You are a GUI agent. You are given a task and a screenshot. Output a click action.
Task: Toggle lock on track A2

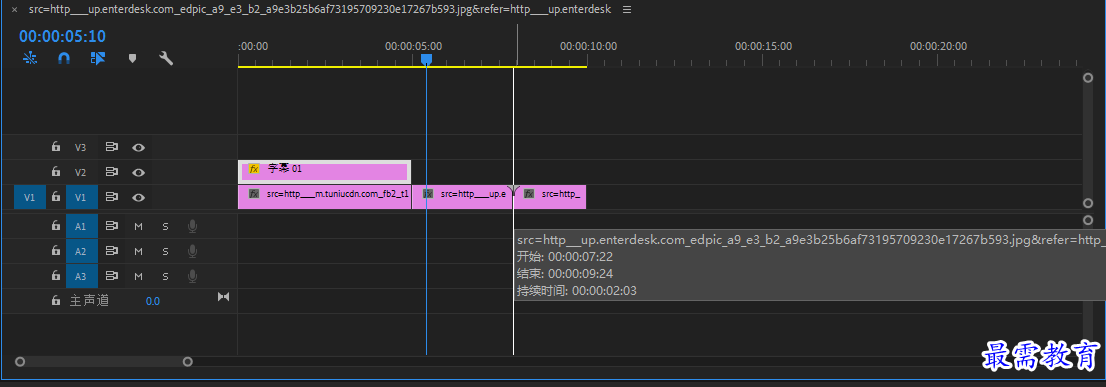pos(55,251)
